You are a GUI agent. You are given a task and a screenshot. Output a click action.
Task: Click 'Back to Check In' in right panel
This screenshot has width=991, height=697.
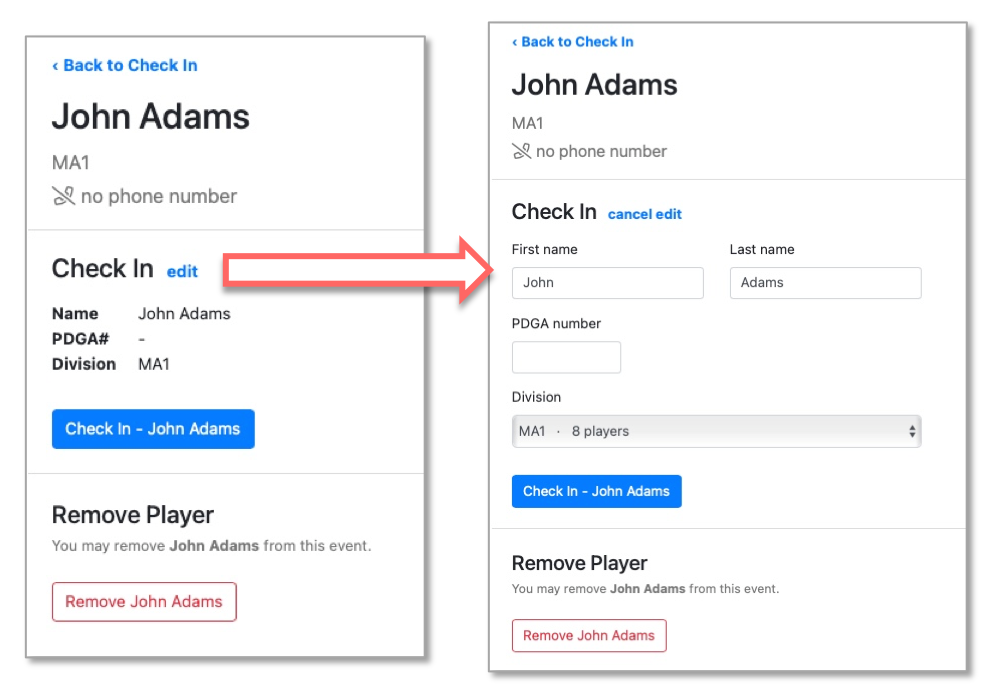pos(573,42)
